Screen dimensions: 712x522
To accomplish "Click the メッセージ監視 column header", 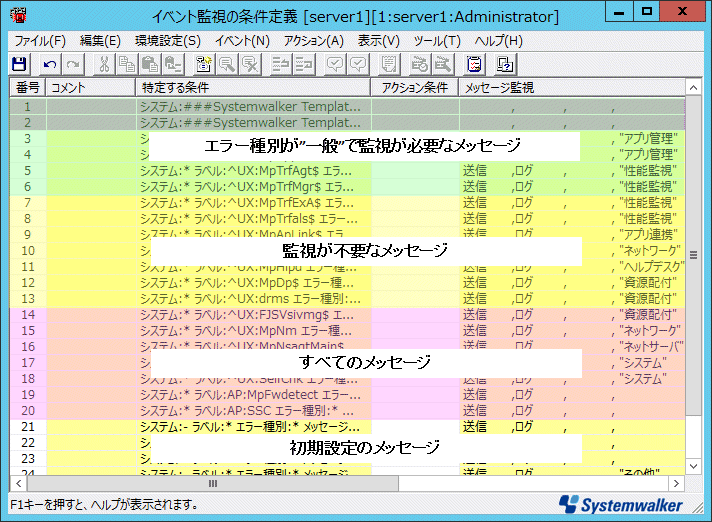I will coord(500,88).
